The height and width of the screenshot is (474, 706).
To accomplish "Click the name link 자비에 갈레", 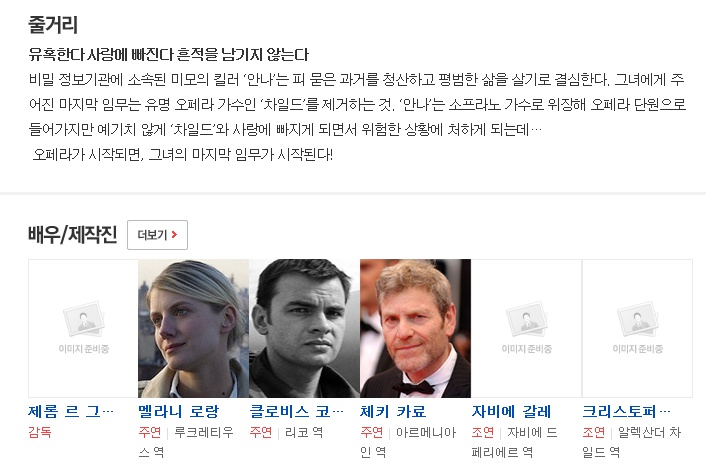I will tap(511, 411).
